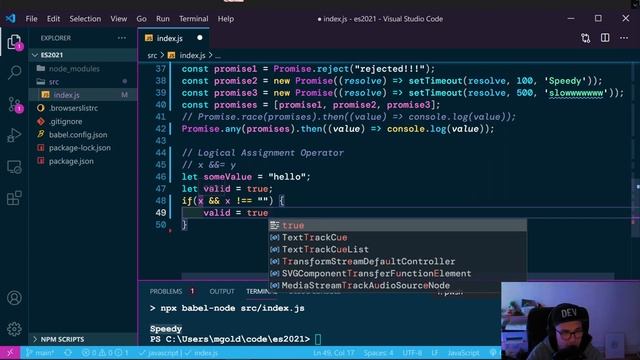
Task: Click the Spaces: 4 indentation status item
Action: coord(378,353)
